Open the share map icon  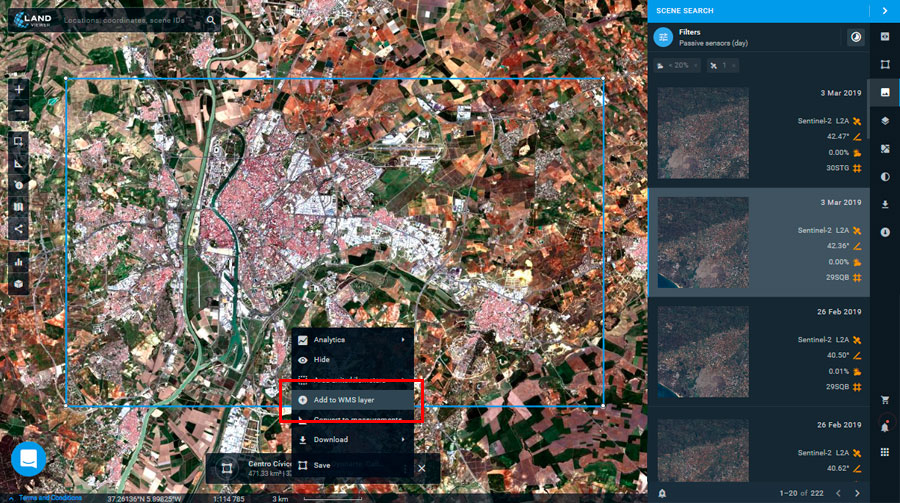point(18,229)
